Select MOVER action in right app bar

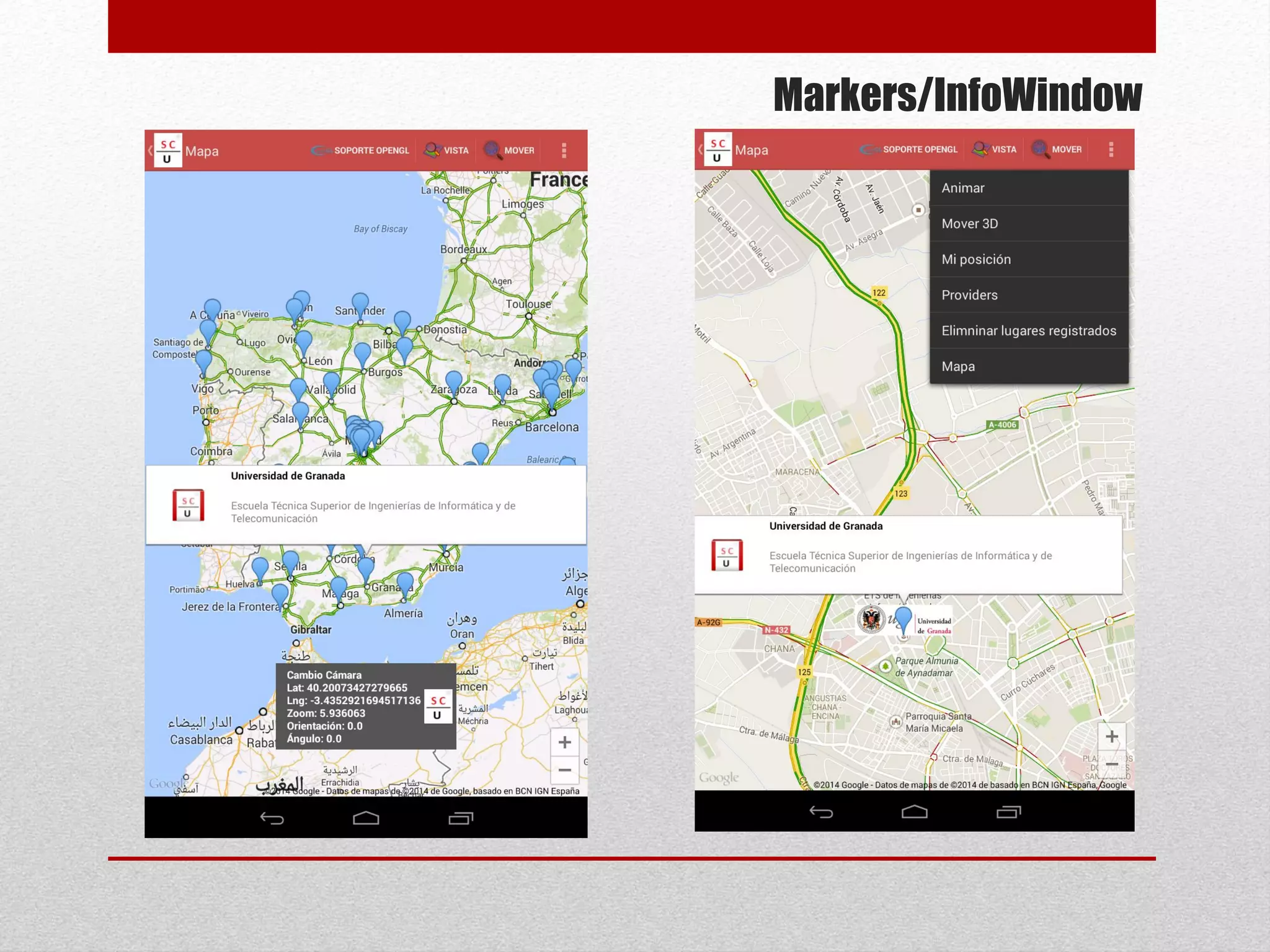point(1057,149)
